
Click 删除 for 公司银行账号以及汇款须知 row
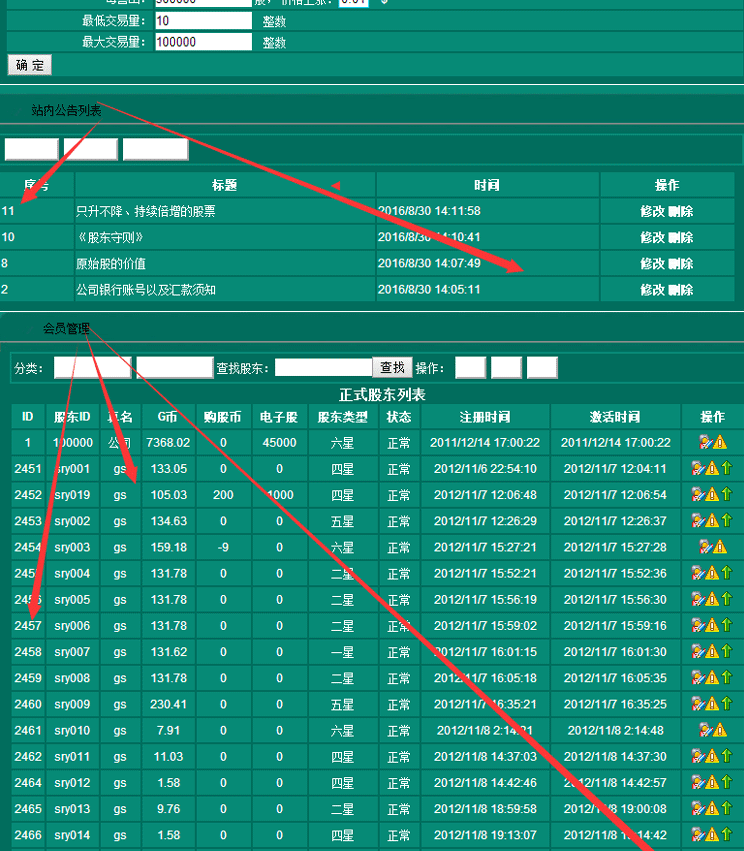pyautogui.click(x=681, y=290)
